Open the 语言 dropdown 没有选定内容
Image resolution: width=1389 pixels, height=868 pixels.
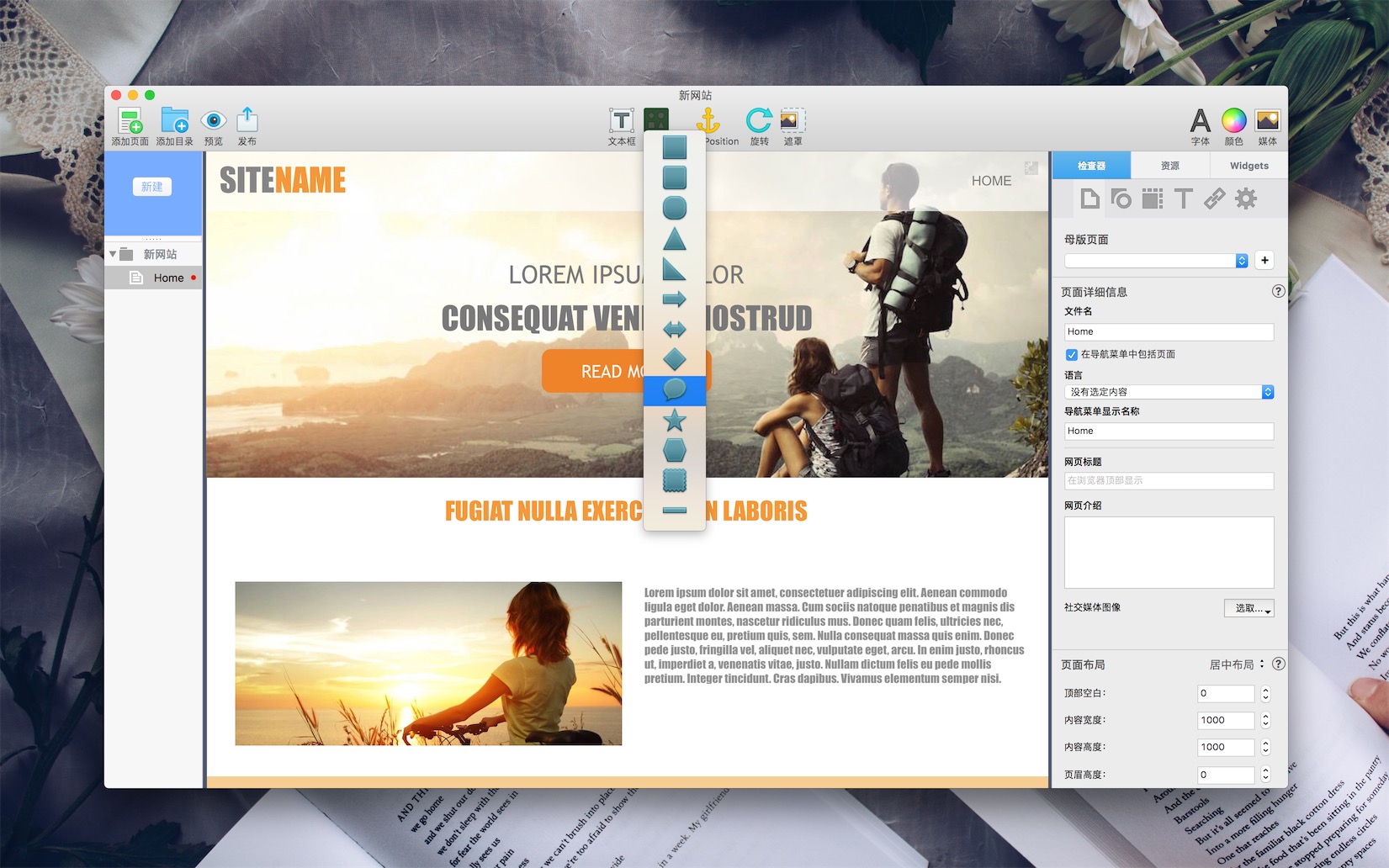pos(1169,392)
